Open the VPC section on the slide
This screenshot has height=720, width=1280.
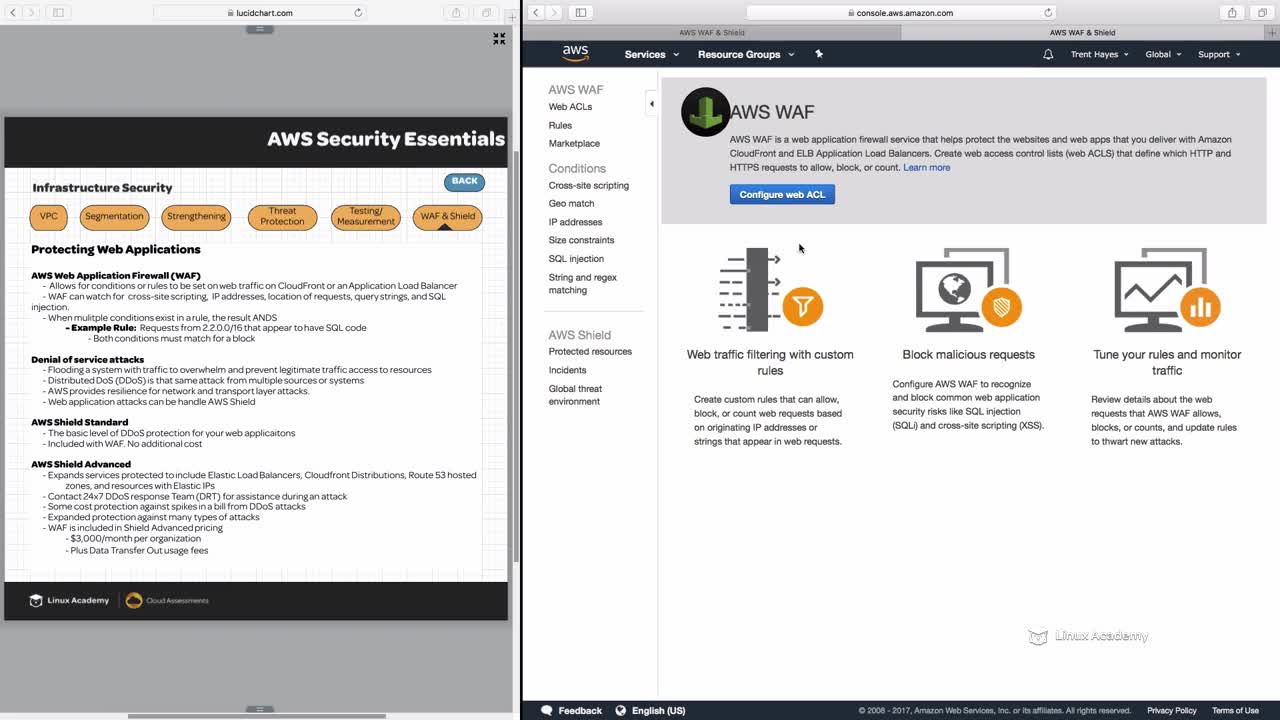click(49, 216)
